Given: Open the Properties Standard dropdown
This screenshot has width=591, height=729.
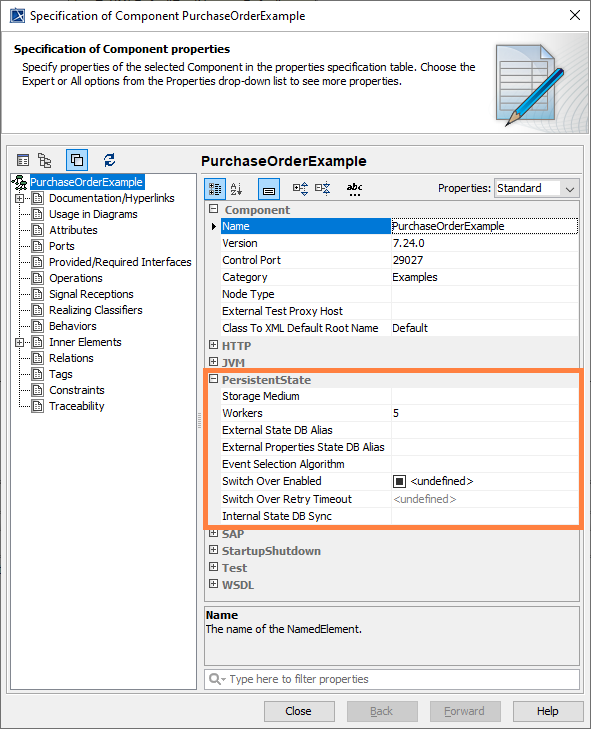Looking at the screenshot, I should click(x=537, y=188).
